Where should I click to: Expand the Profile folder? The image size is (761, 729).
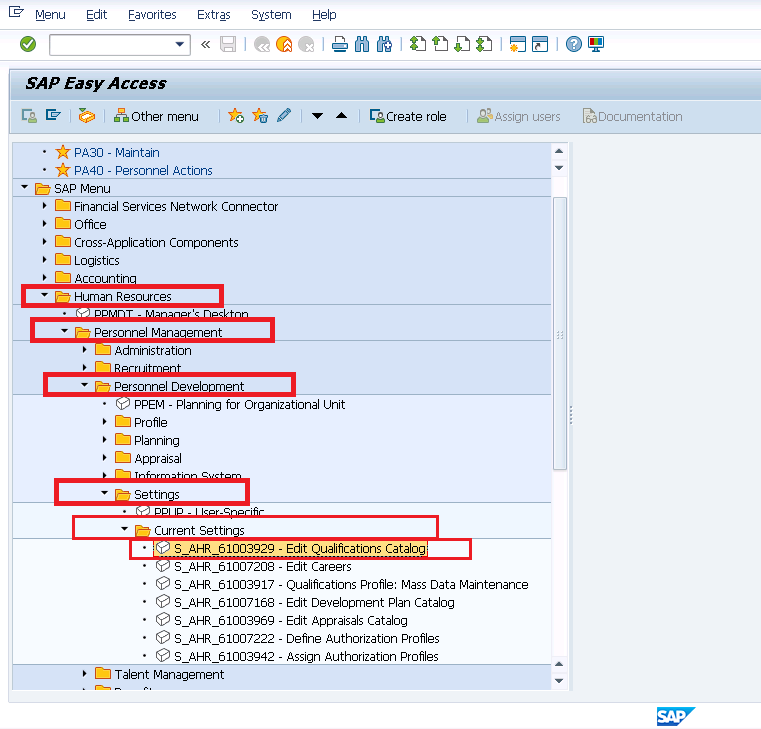point(105,422)
